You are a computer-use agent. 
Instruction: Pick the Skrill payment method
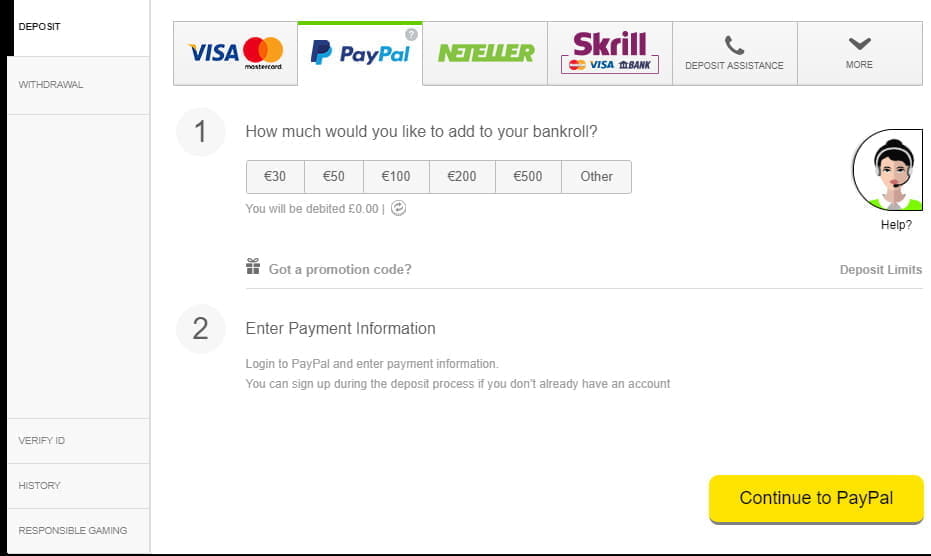610,53
